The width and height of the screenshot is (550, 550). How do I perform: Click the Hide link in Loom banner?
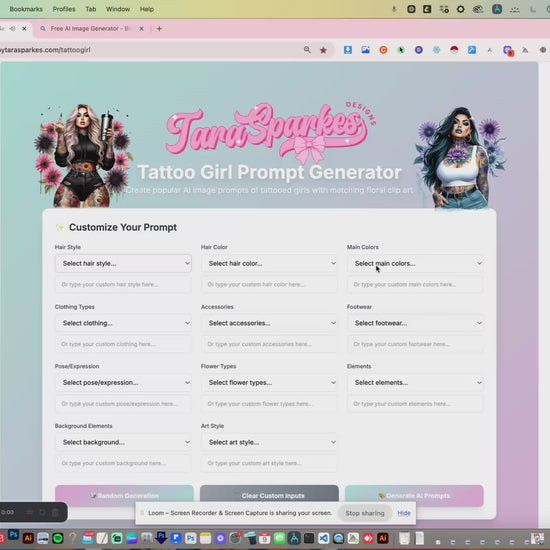[x=404, y=513]
